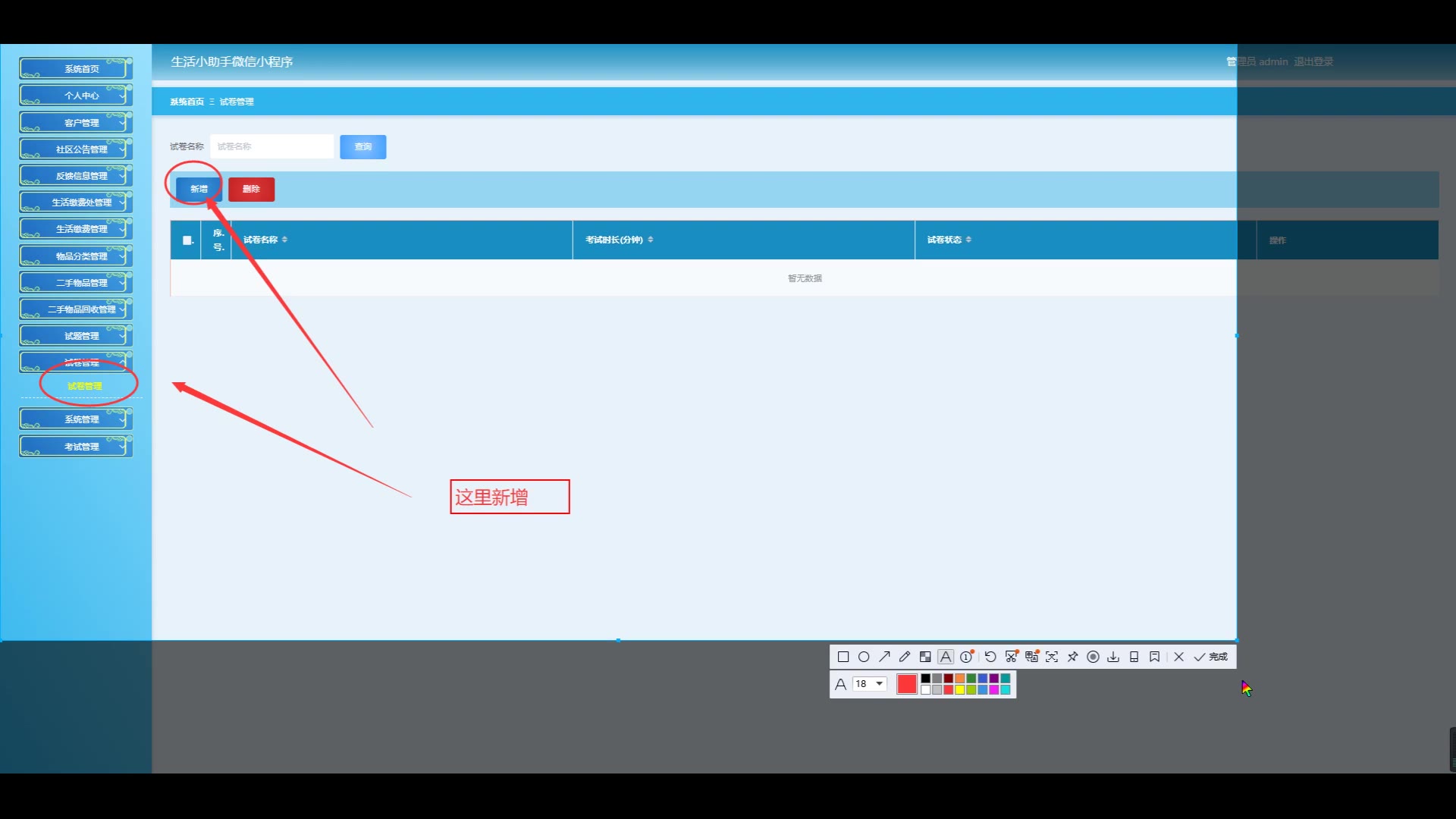Select yellow 试卷管理 submenu item
Image resolution: width=1456 pixels, height=819 pixels.
(84, 386)
